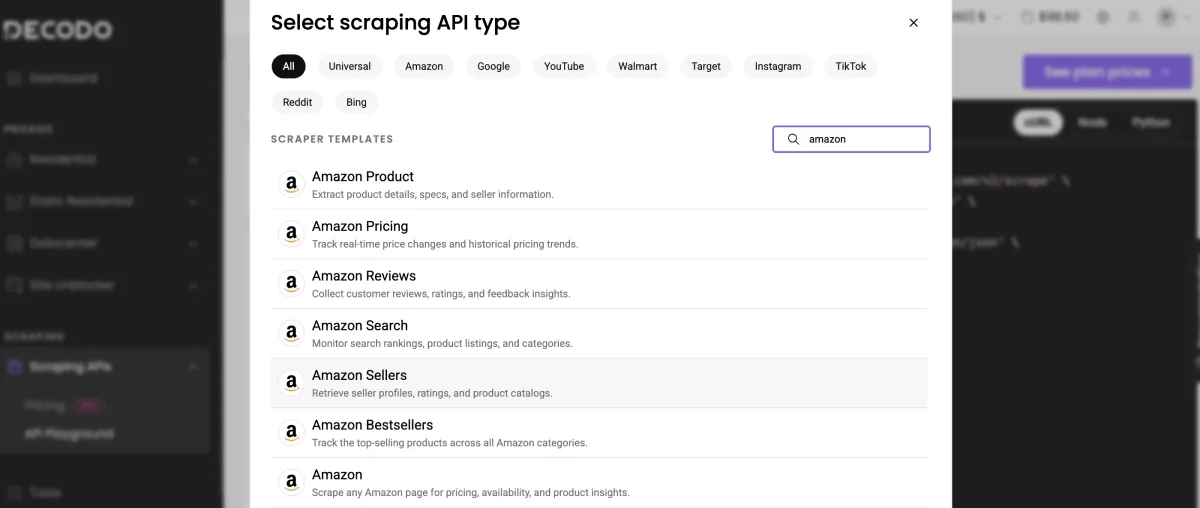Filter templates by Instagram
Viewport: 1200px width, 508px height.
[778, 66]
